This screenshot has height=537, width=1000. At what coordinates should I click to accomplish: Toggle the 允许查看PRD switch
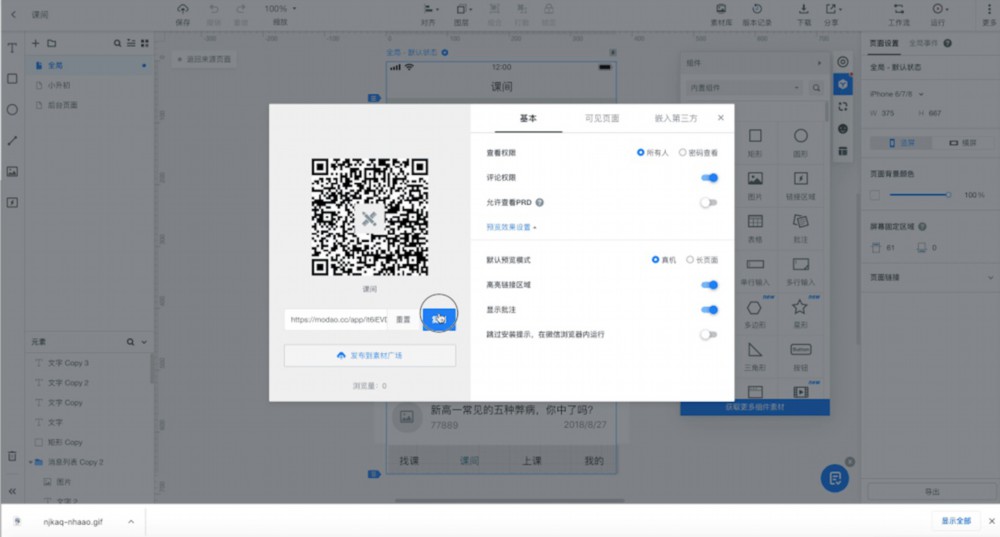pyautogui.click(x=709, y=203)
